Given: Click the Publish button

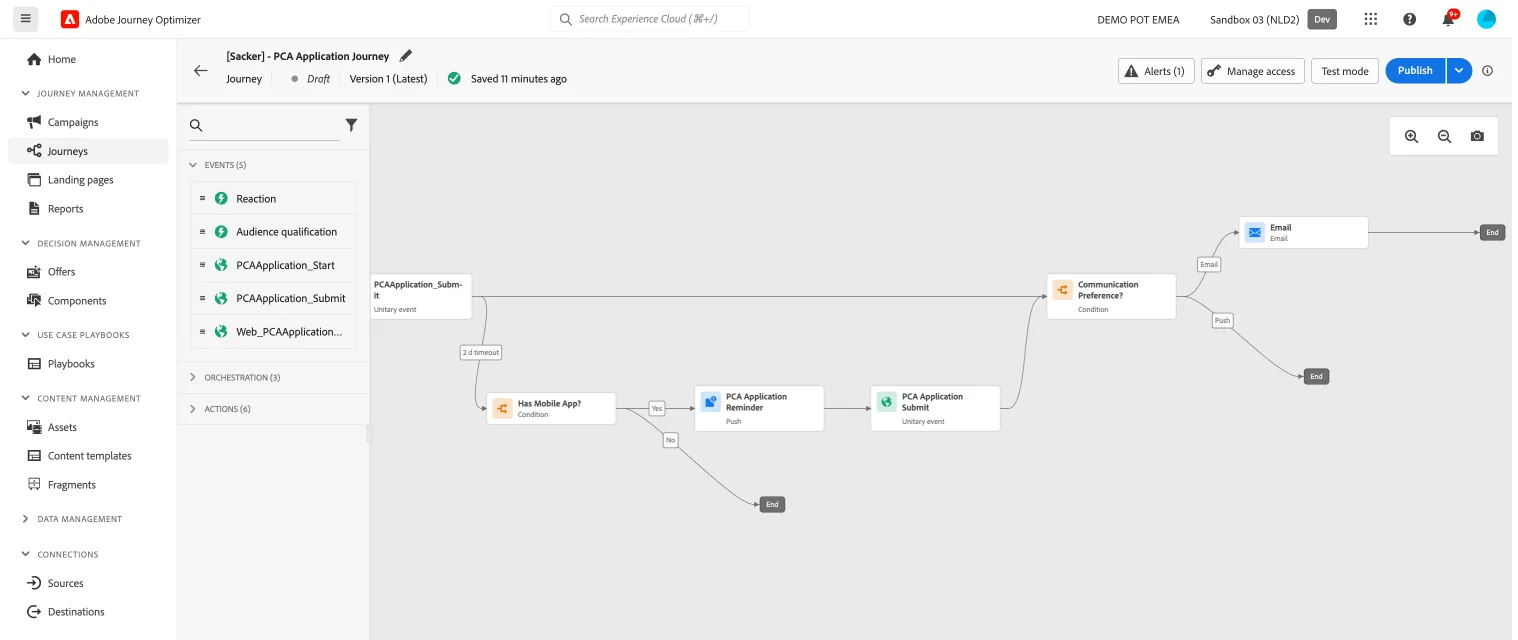Looking at the screenshot, I should click(1415, 71).
